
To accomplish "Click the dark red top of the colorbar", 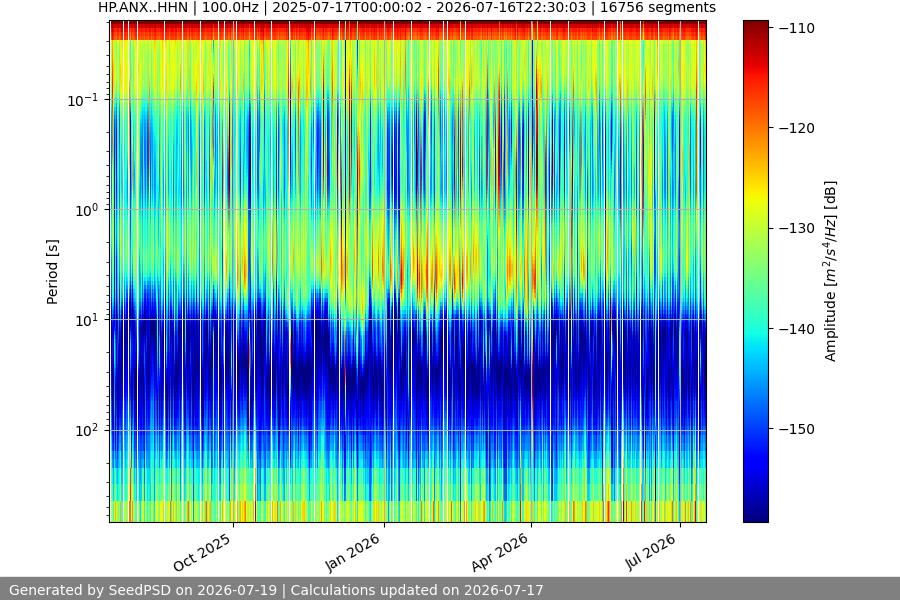I will (755, 25).
